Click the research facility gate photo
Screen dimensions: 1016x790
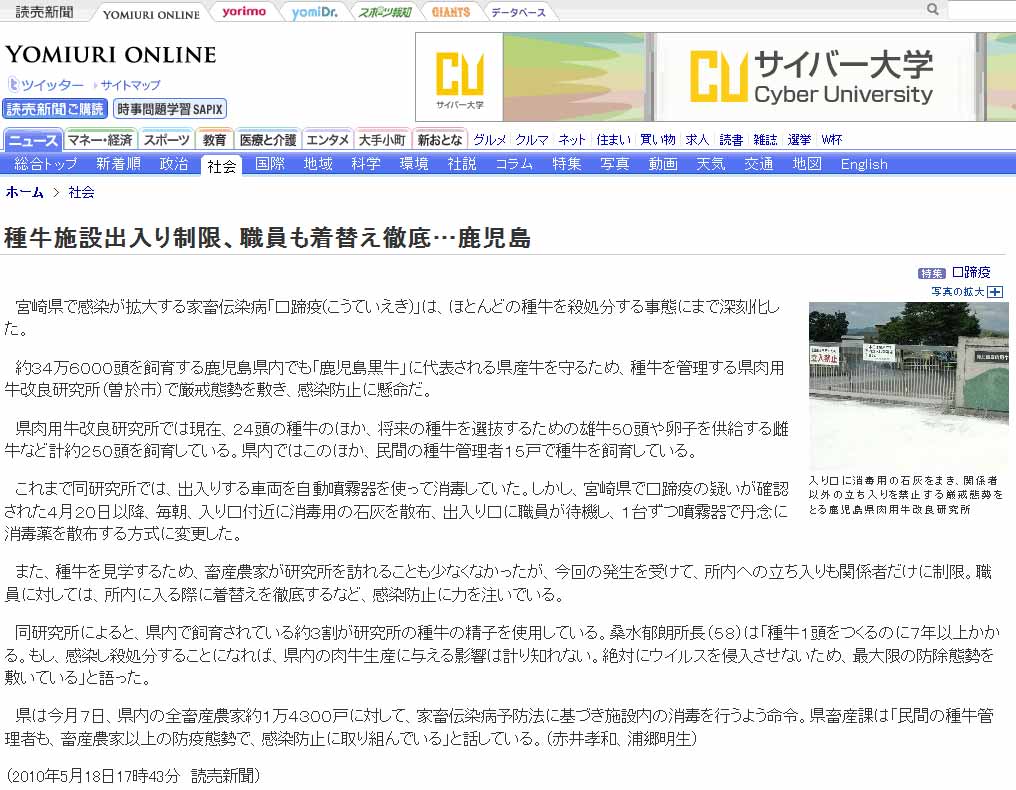(908, 385)
